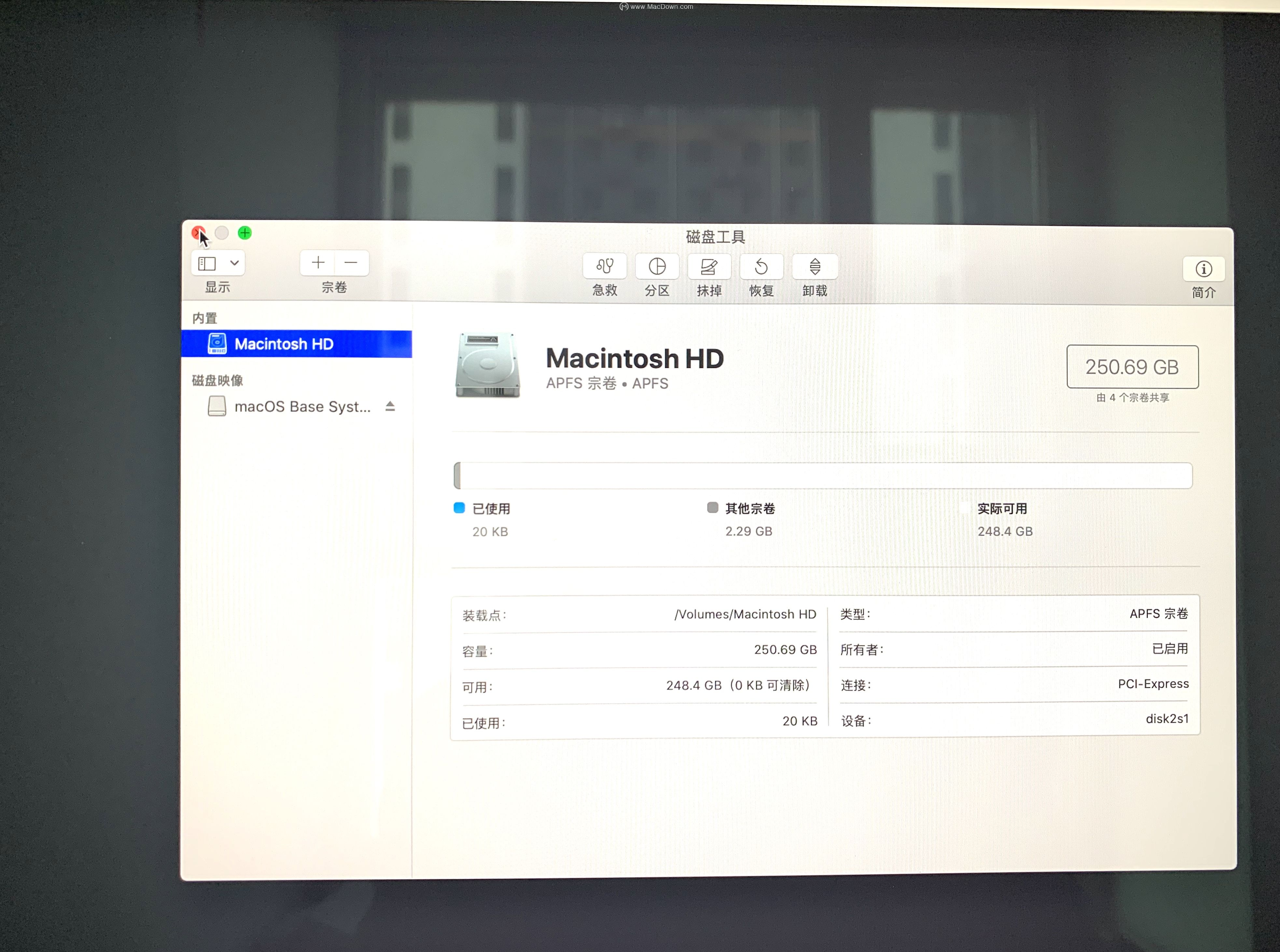Screen dimensions: 1280x952
Task: Expand the 内置 section in sidebar
Action: point(204,317)
